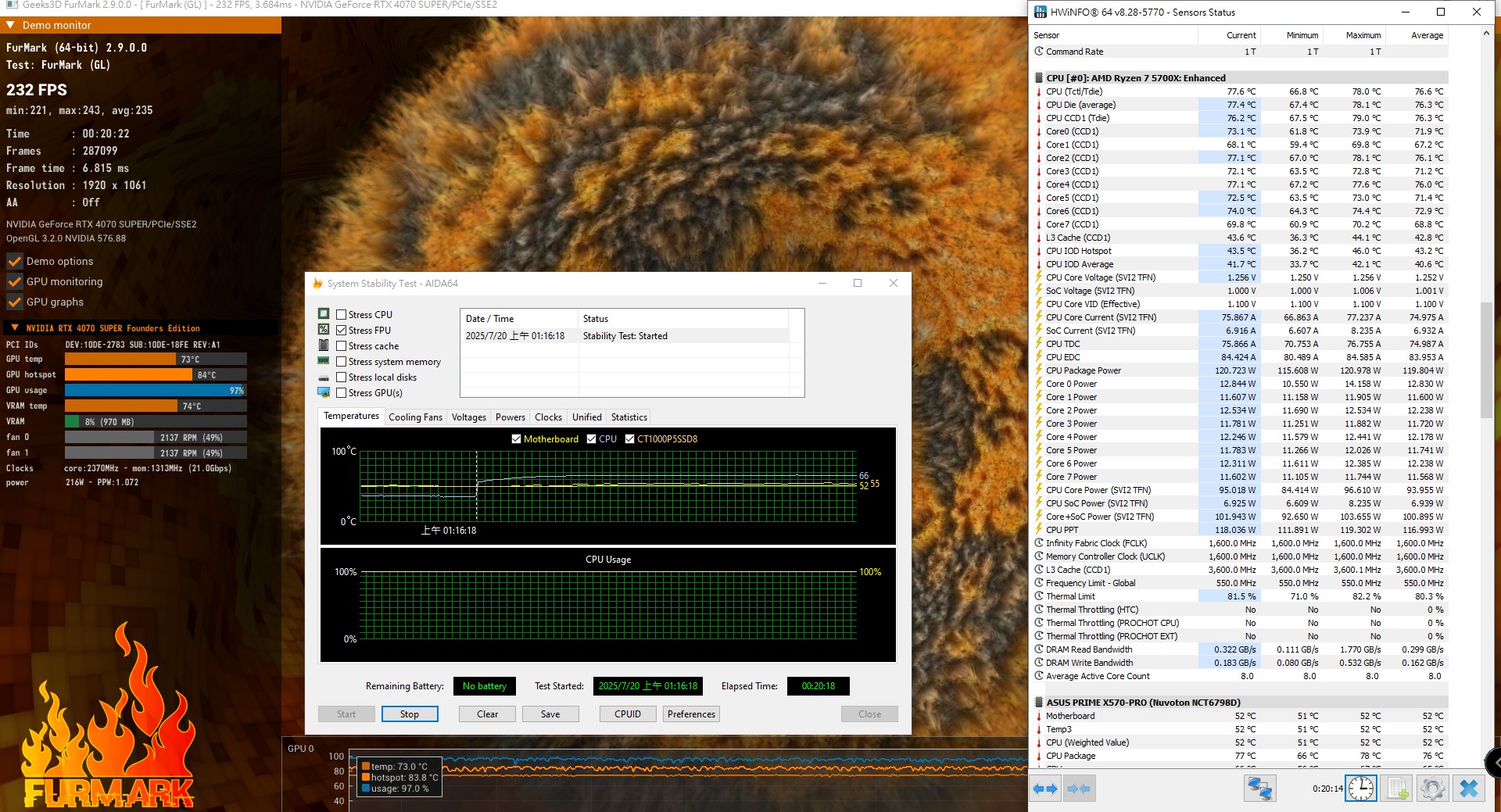Click the HWiNFO vertical scrollbar thumb

pyautogui.click(x=1486, y=359)
